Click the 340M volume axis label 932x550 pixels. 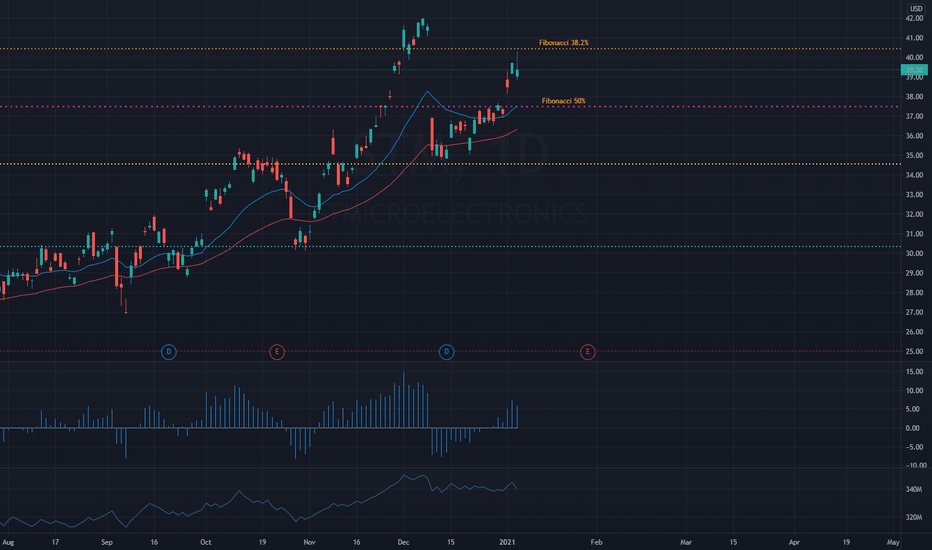pyautogui.click(x=914, y=490)
